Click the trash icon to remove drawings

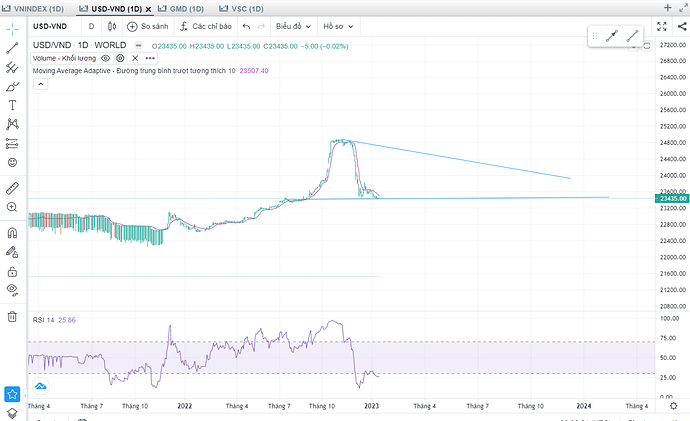13,316
